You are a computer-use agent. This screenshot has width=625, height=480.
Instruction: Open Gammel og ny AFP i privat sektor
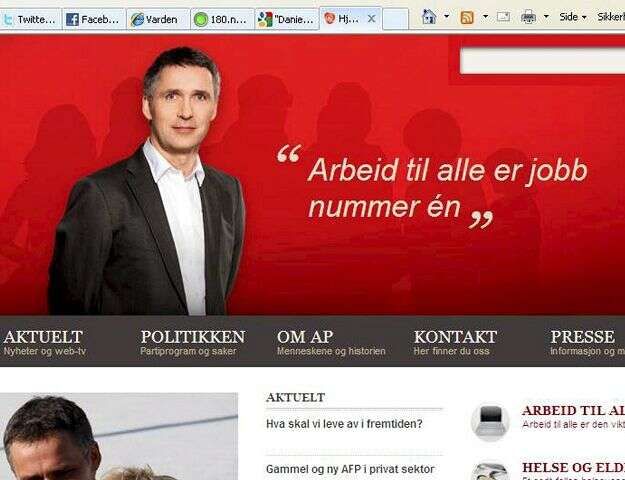tap(350, 469)
